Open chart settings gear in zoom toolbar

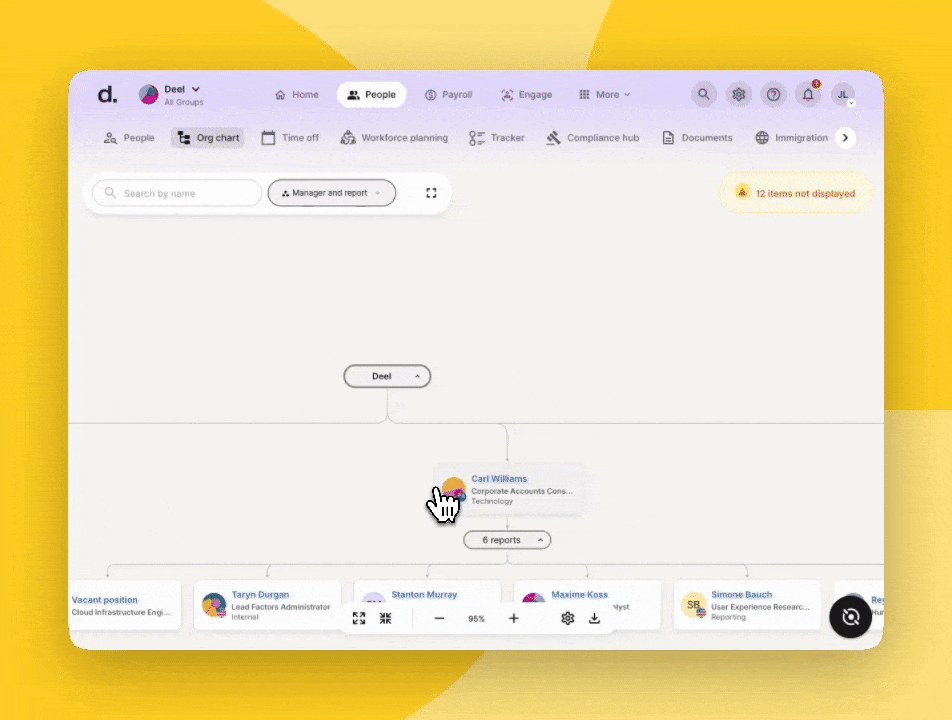(568, 618)
